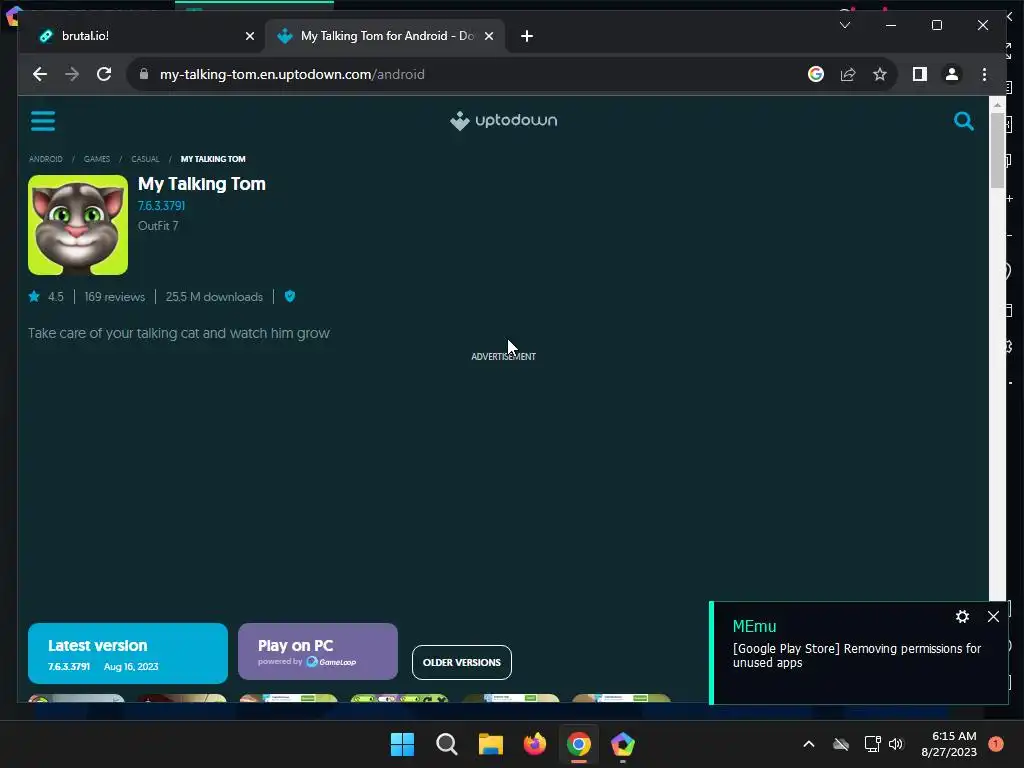Click the 169 reviews text

[x=115, y=296]
